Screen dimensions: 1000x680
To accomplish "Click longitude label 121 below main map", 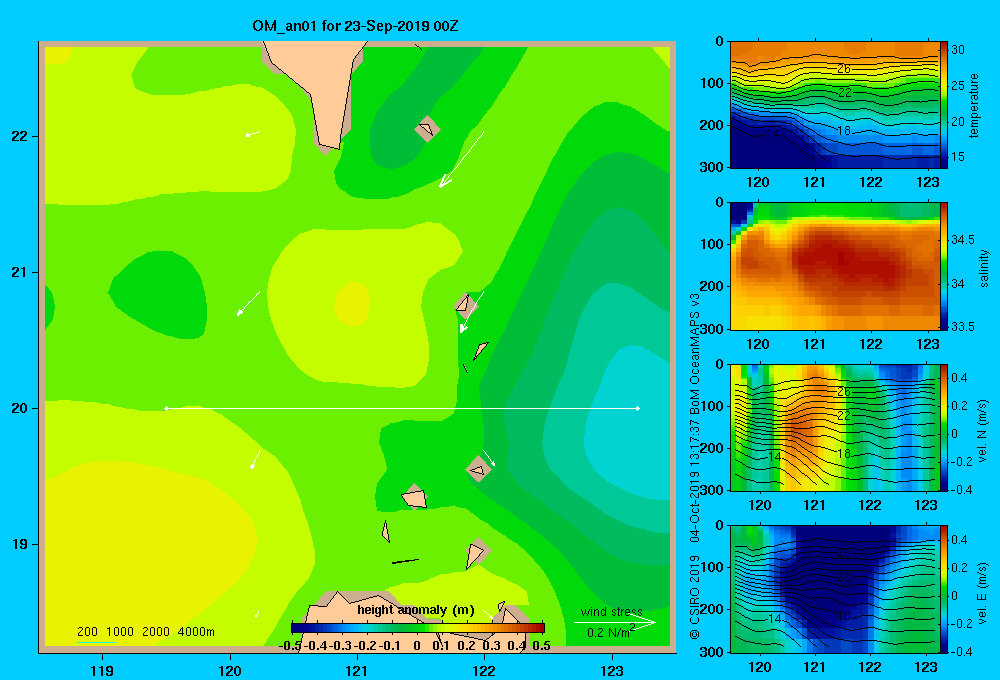I will pyautogui.click(x=357, y=671).
